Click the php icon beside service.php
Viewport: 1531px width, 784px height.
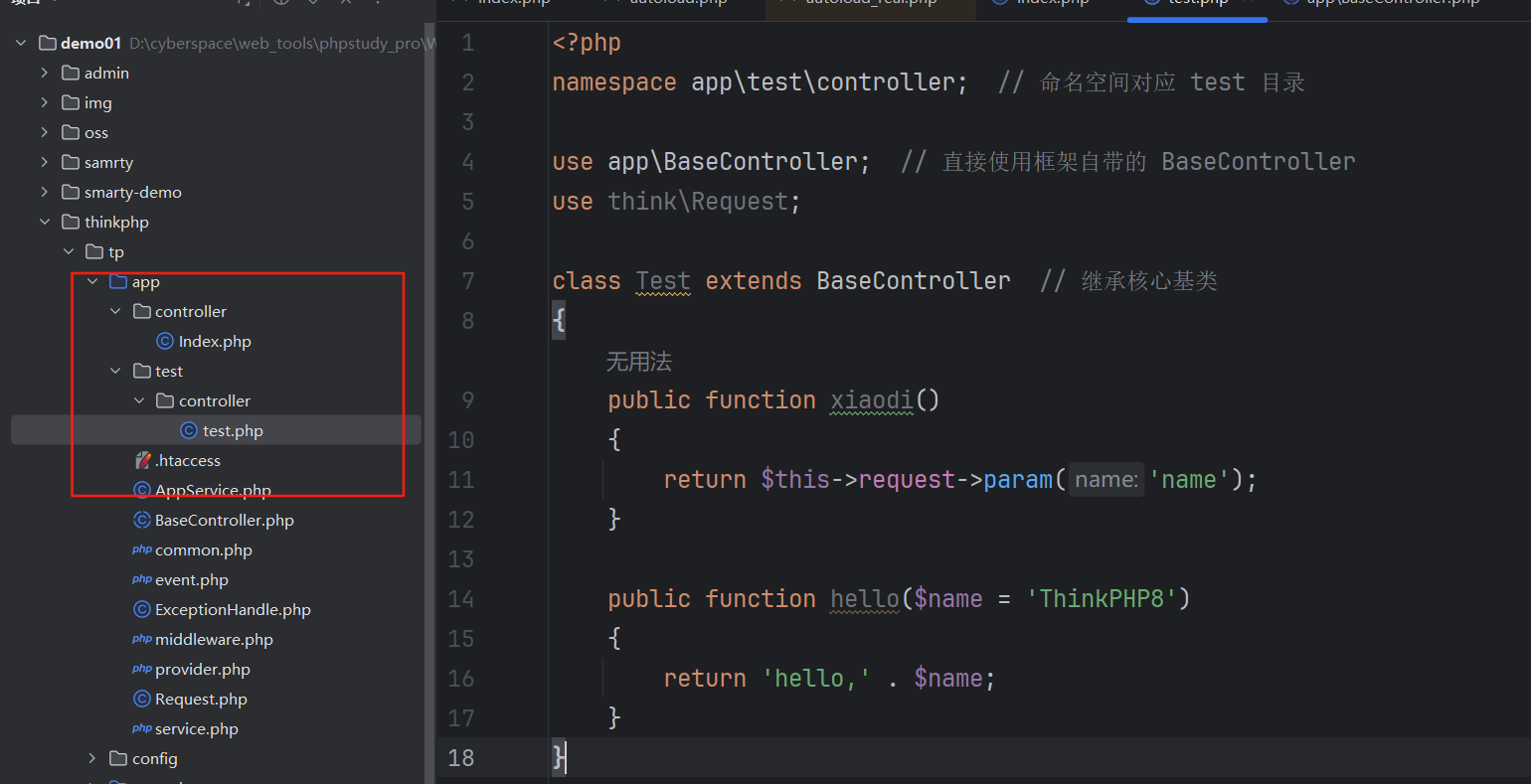tap(142, 728)
